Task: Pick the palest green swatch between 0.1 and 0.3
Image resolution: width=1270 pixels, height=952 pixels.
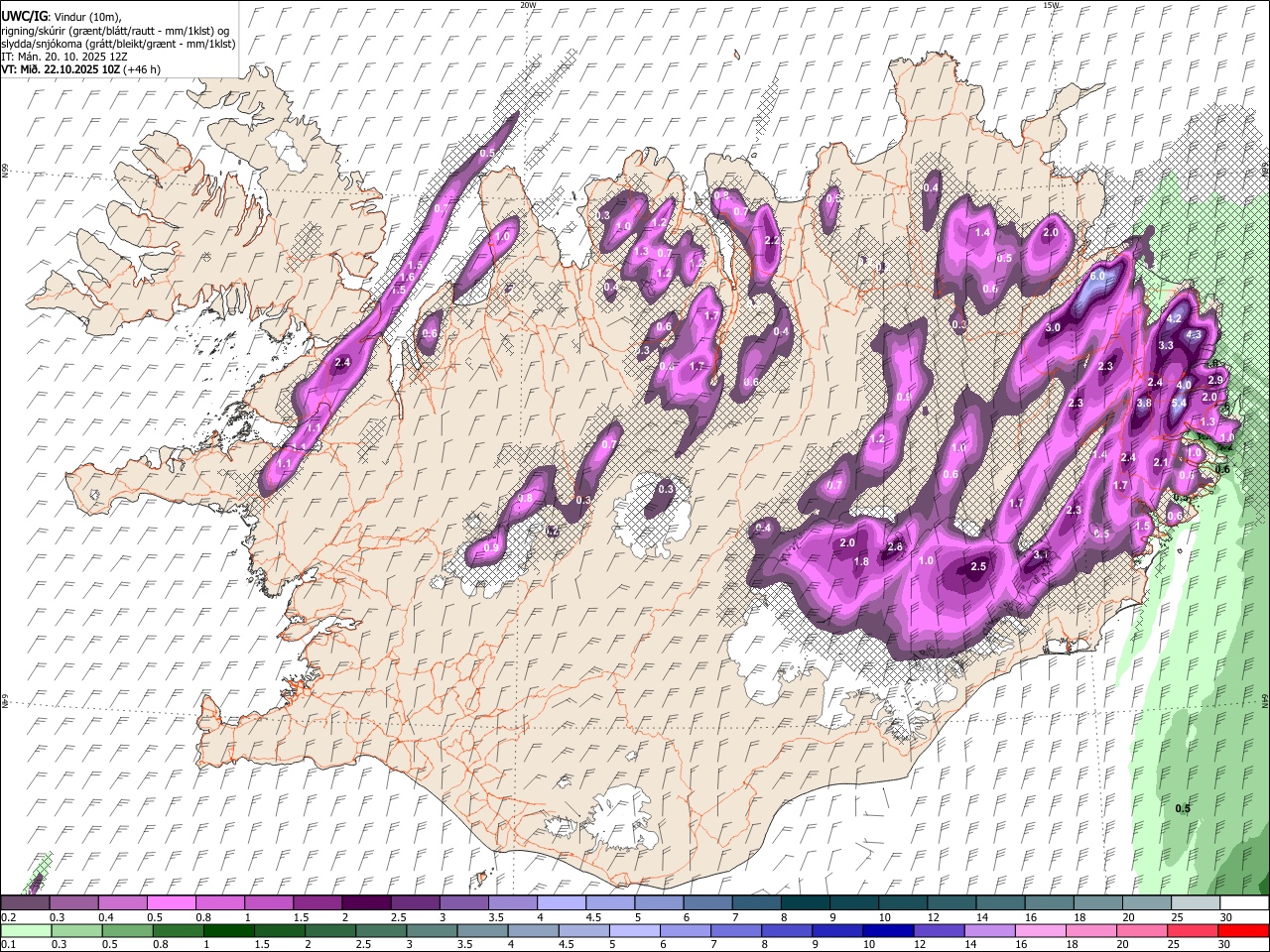Action: (x=26, y=931)
